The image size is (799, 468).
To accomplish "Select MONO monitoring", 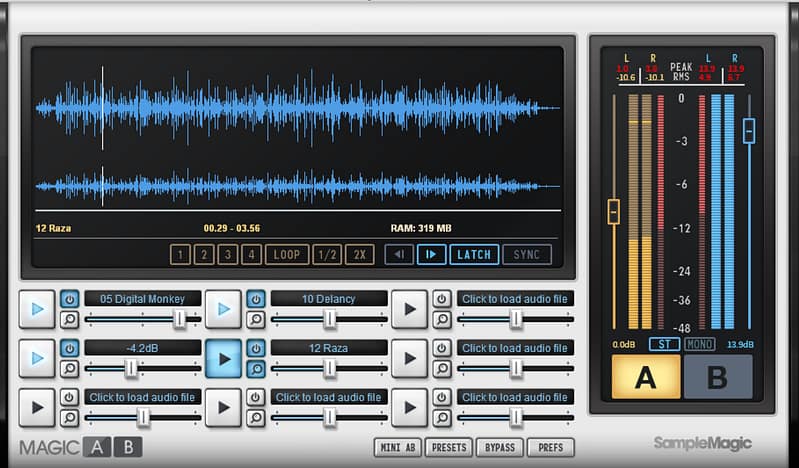I will coord(700,344).
